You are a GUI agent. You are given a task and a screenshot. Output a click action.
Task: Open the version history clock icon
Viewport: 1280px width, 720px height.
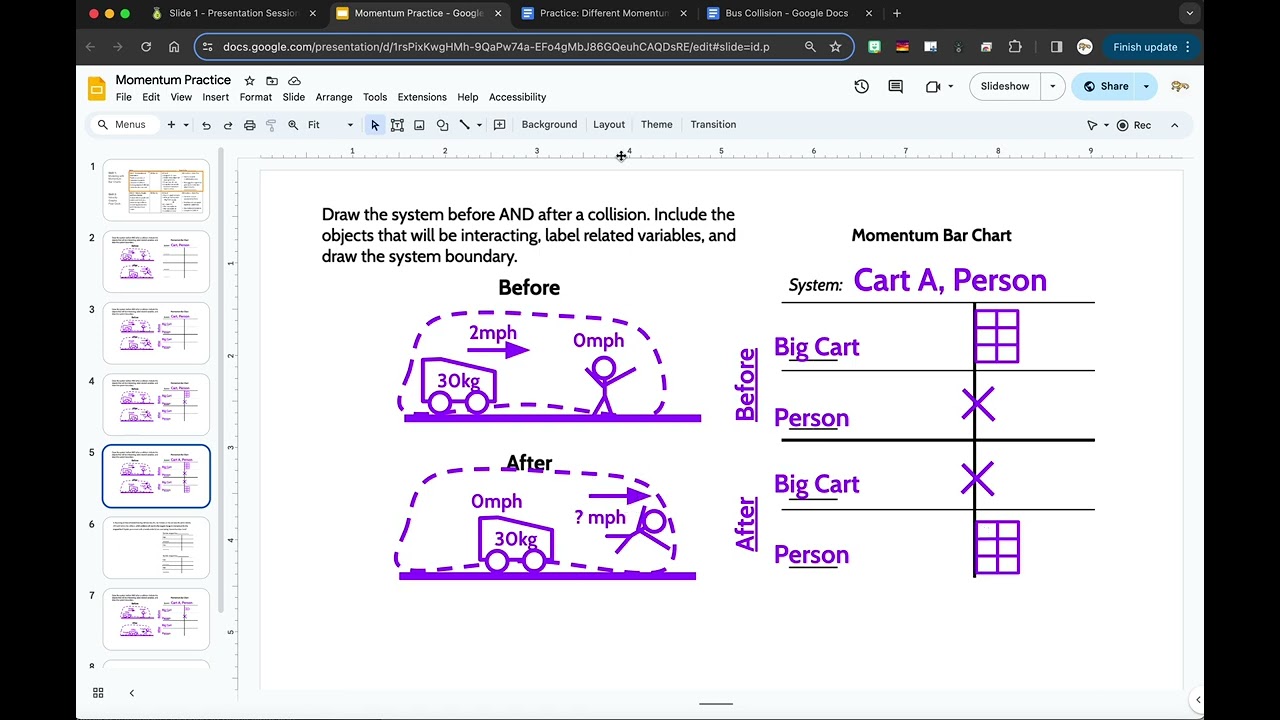coord(862,87)
